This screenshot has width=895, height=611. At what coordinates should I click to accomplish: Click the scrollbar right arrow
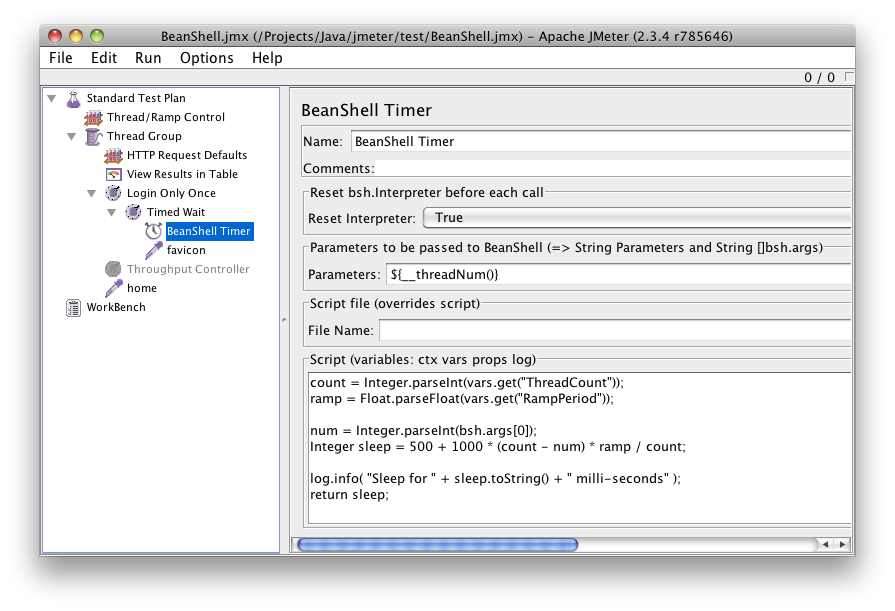pyautogui.click(x=842, y=545)
